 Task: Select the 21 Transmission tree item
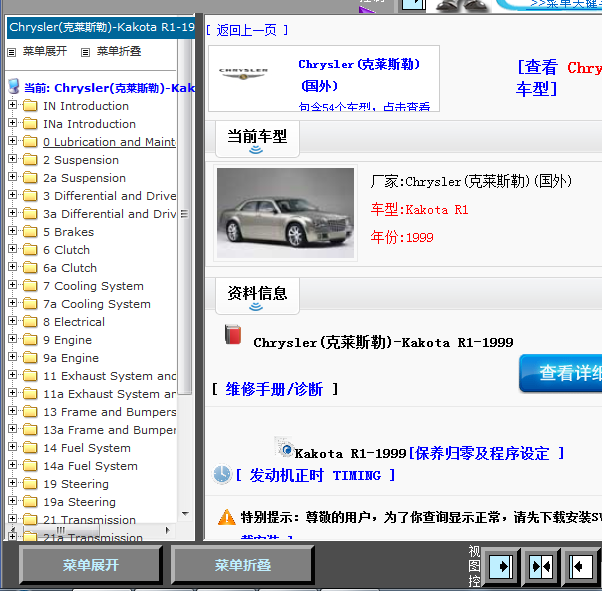(x=89, y=520)
